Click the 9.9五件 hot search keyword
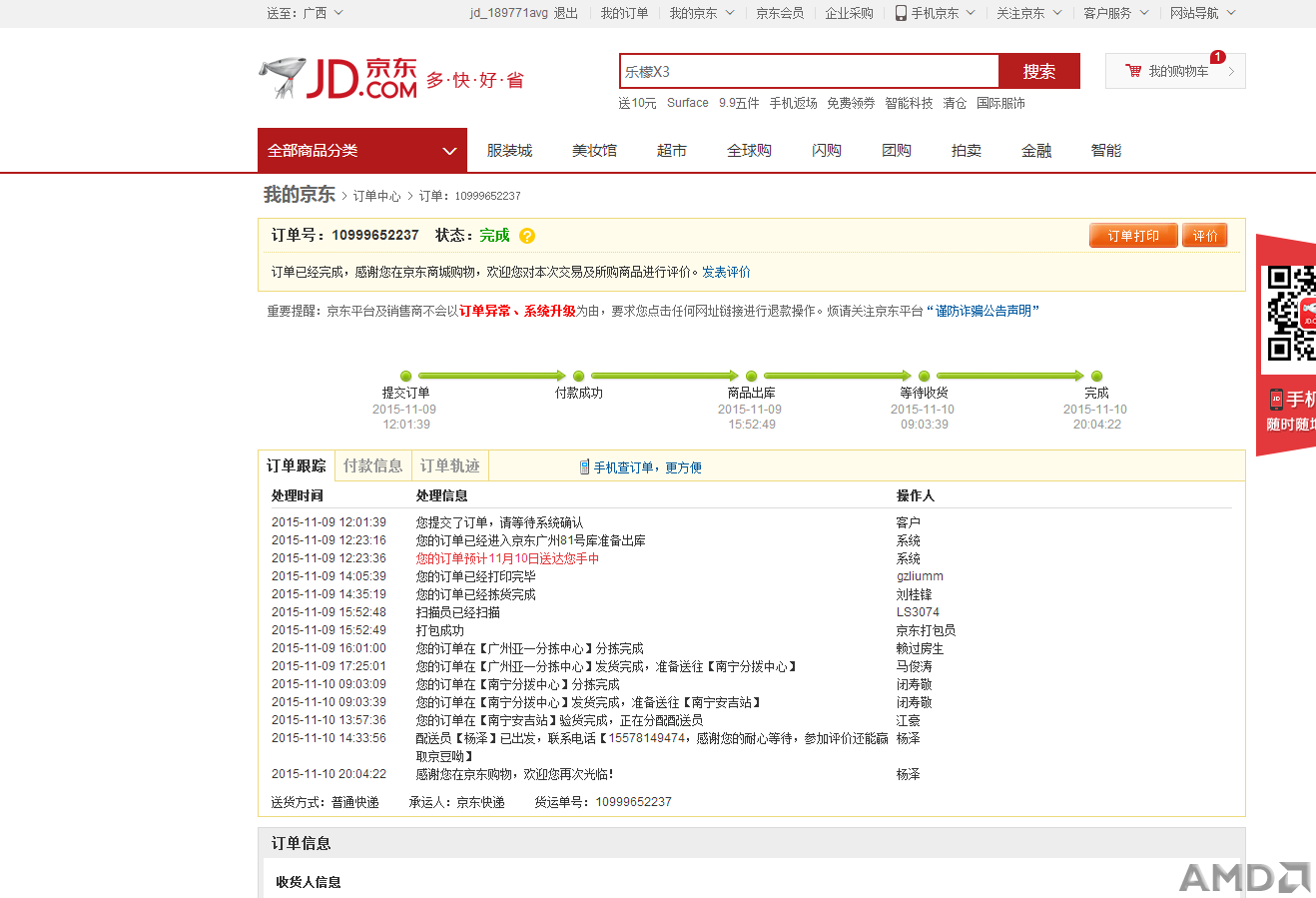Image resolution: width=1316 pixels, height=898 pixels. [x=739, y=103]
